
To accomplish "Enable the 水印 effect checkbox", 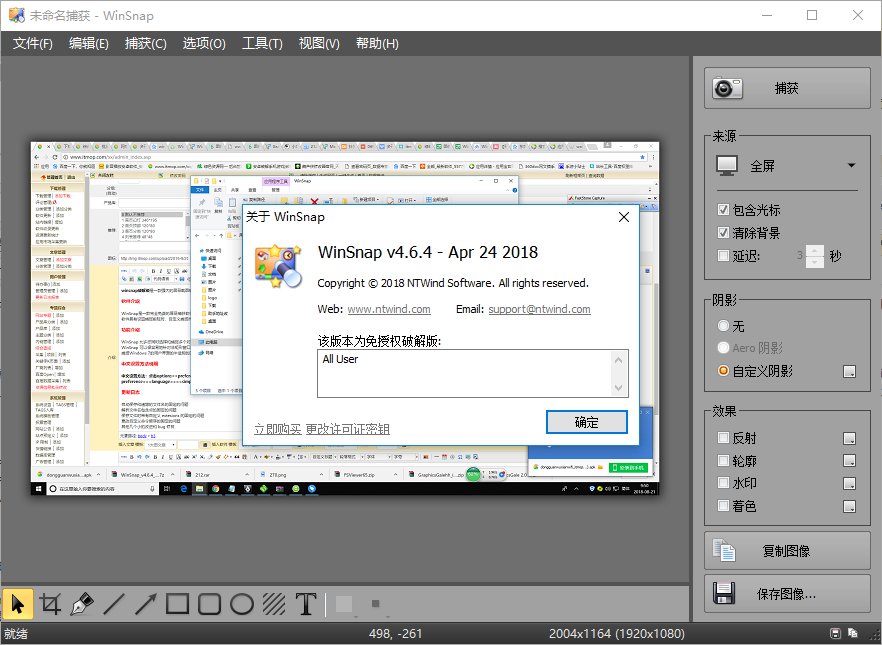I will click(x=723, y=483).
